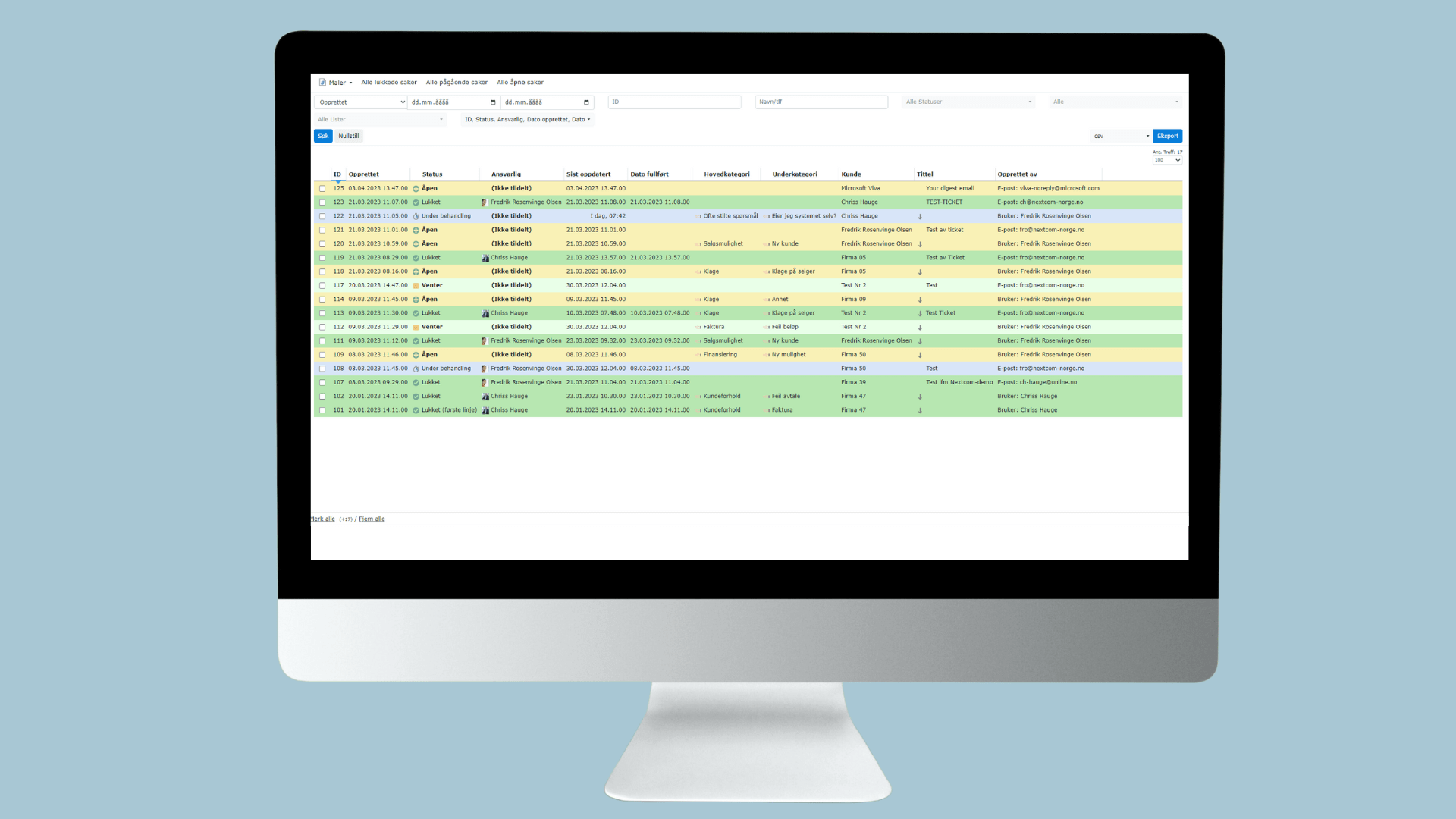Screen dimensions: 1456x819
Task: Check the checkbox for ticket 101
Action: pos(322,409)
